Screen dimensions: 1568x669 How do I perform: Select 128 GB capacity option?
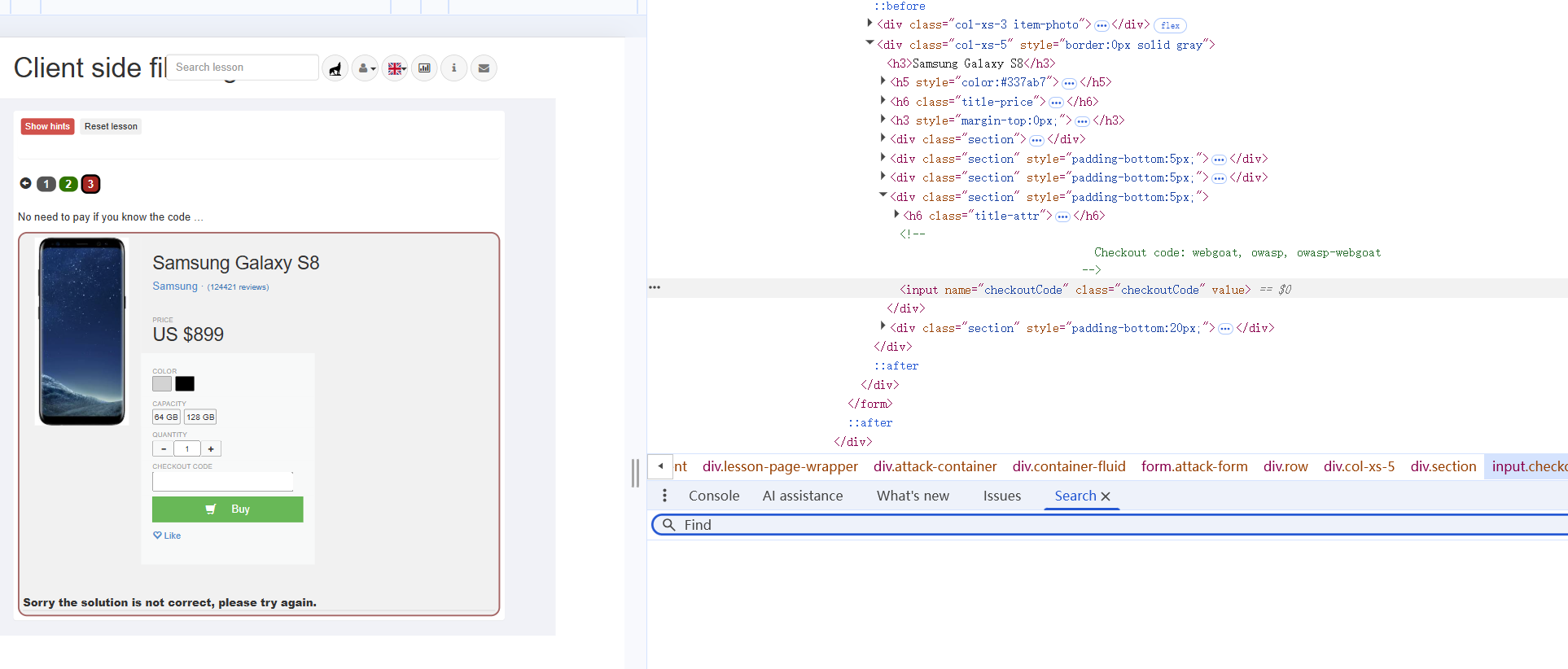200,417
